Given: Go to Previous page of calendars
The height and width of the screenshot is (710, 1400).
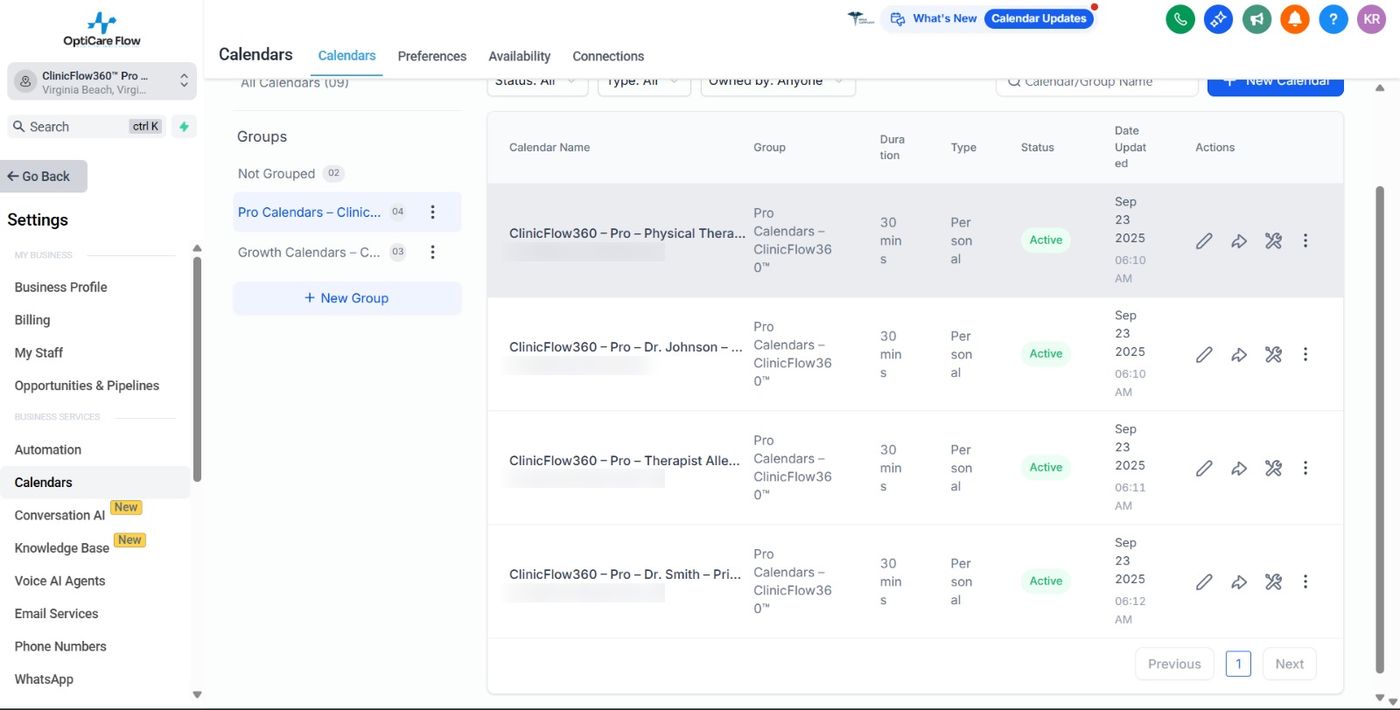Looking at the screenshot, I should [x=1174, y=664].
